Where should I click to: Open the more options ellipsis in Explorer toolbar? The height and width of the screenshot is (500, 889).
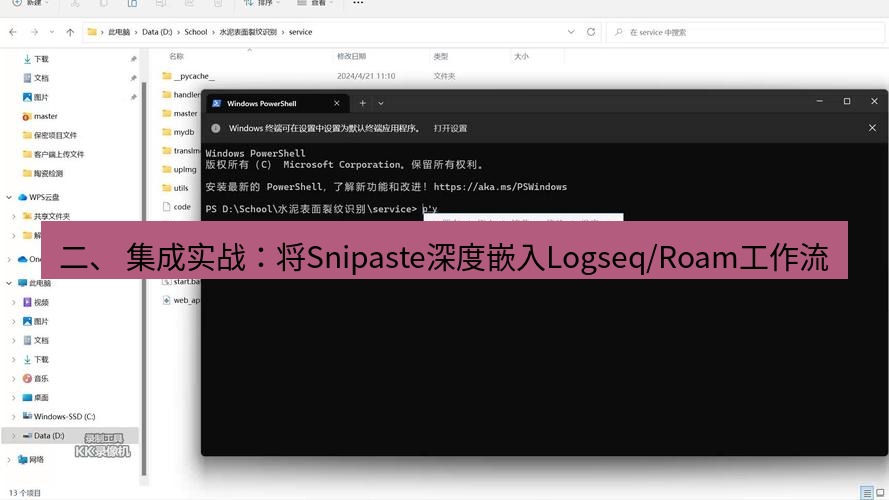pyautogui.click(x=358, y=3)
